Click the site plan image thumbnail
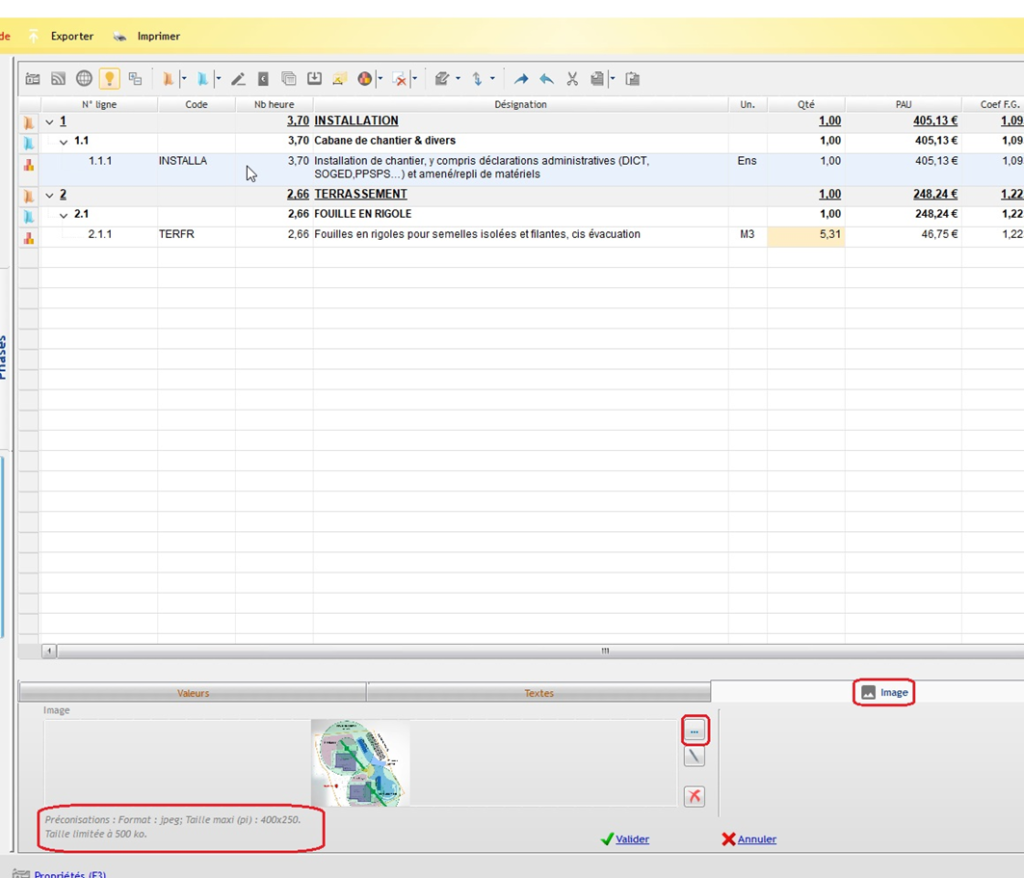The image size is (1024, 878). coord(360,762)
